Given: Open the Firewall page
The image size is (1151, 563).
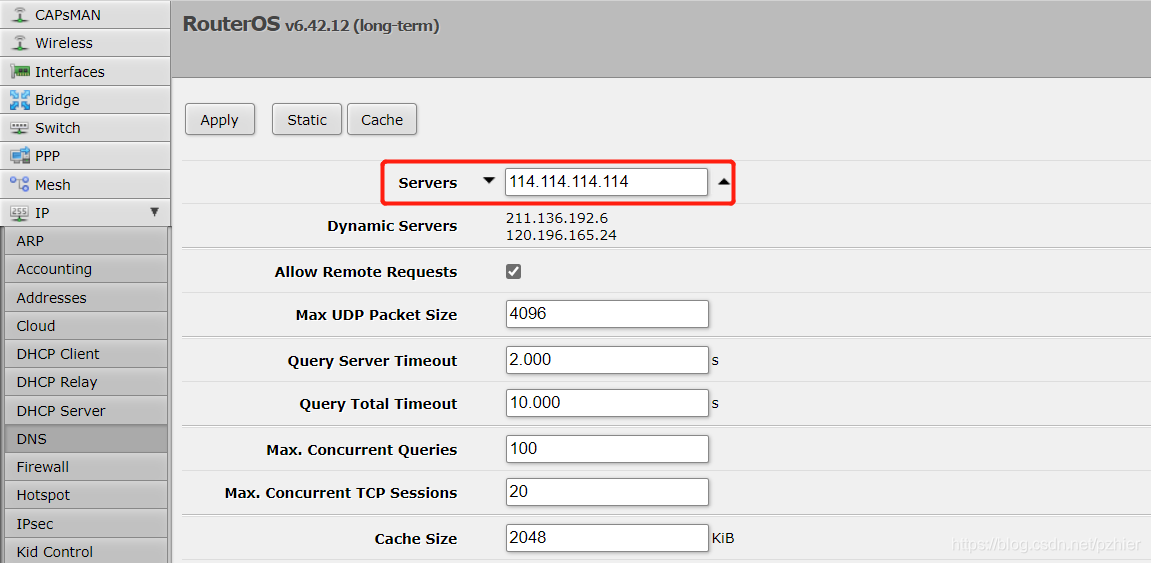Looking at the screenshot, I should (x=85, y=467).
